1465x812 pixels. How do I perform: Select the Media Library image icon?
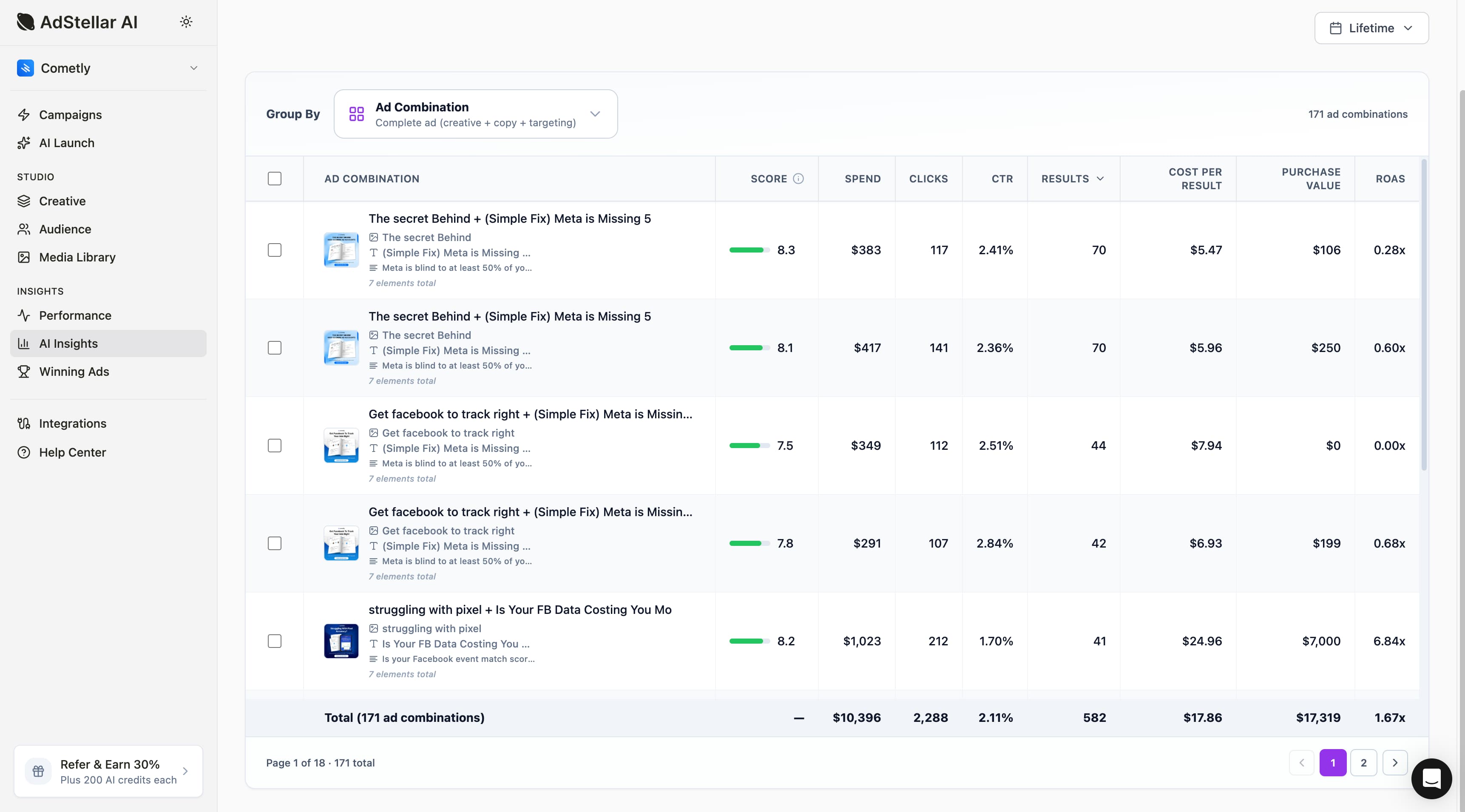pos(24,257)
